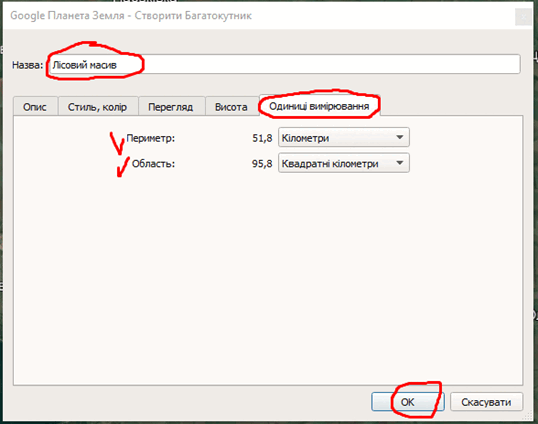Click the Скасувати cancel button
538x424 pixels.
pos(486,402)
